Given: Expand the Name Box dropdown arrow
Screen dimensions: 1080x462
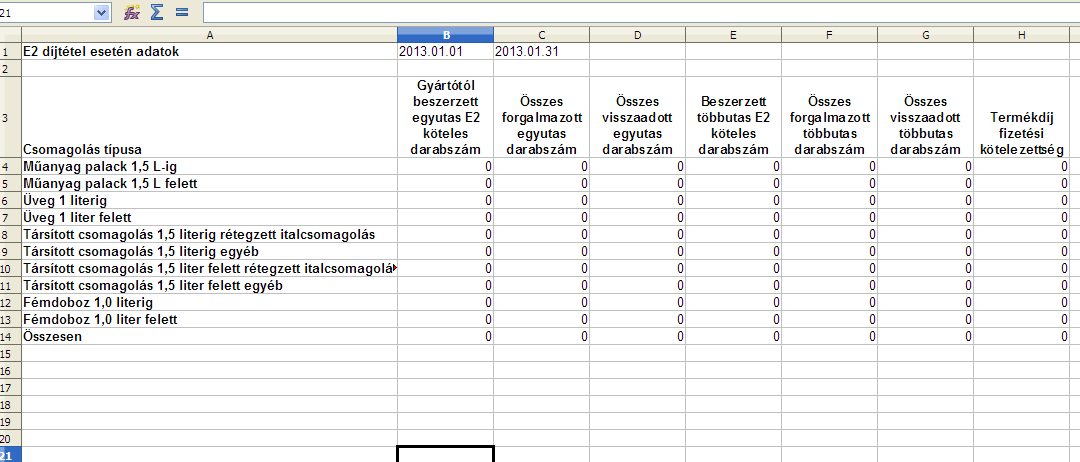Looking at the screenshot, I should pos(101,12).
